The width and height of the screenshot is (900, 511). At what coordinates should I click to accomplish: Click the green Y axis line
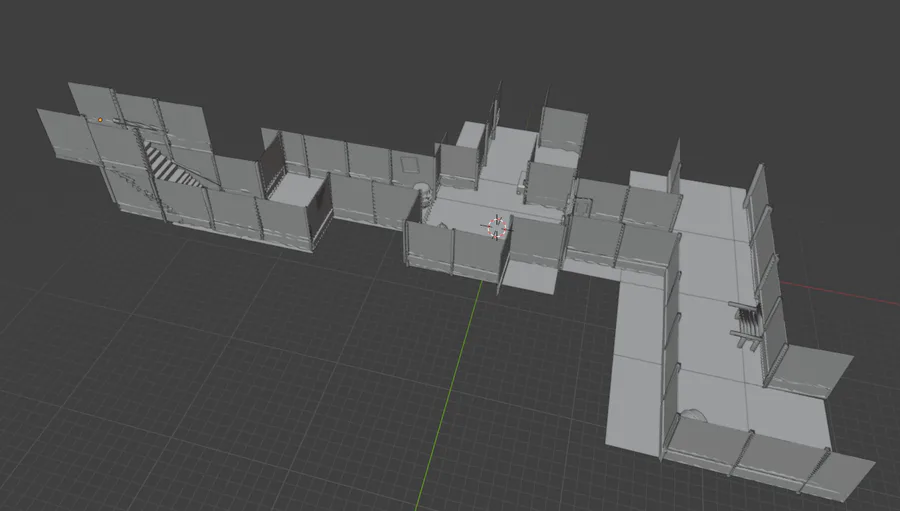[449, 397]
